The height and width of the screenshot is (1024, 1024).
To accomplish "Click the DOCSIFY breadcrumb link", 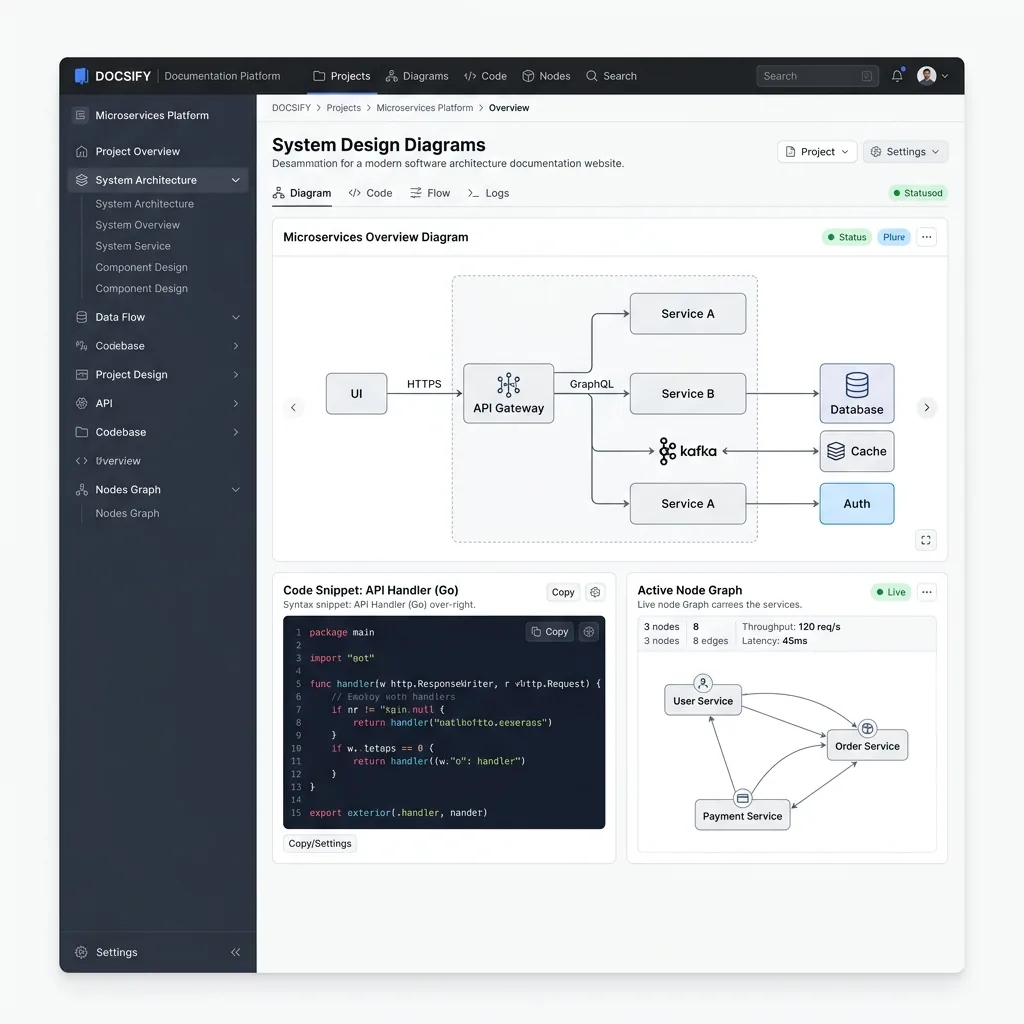I will coord(291,108).
